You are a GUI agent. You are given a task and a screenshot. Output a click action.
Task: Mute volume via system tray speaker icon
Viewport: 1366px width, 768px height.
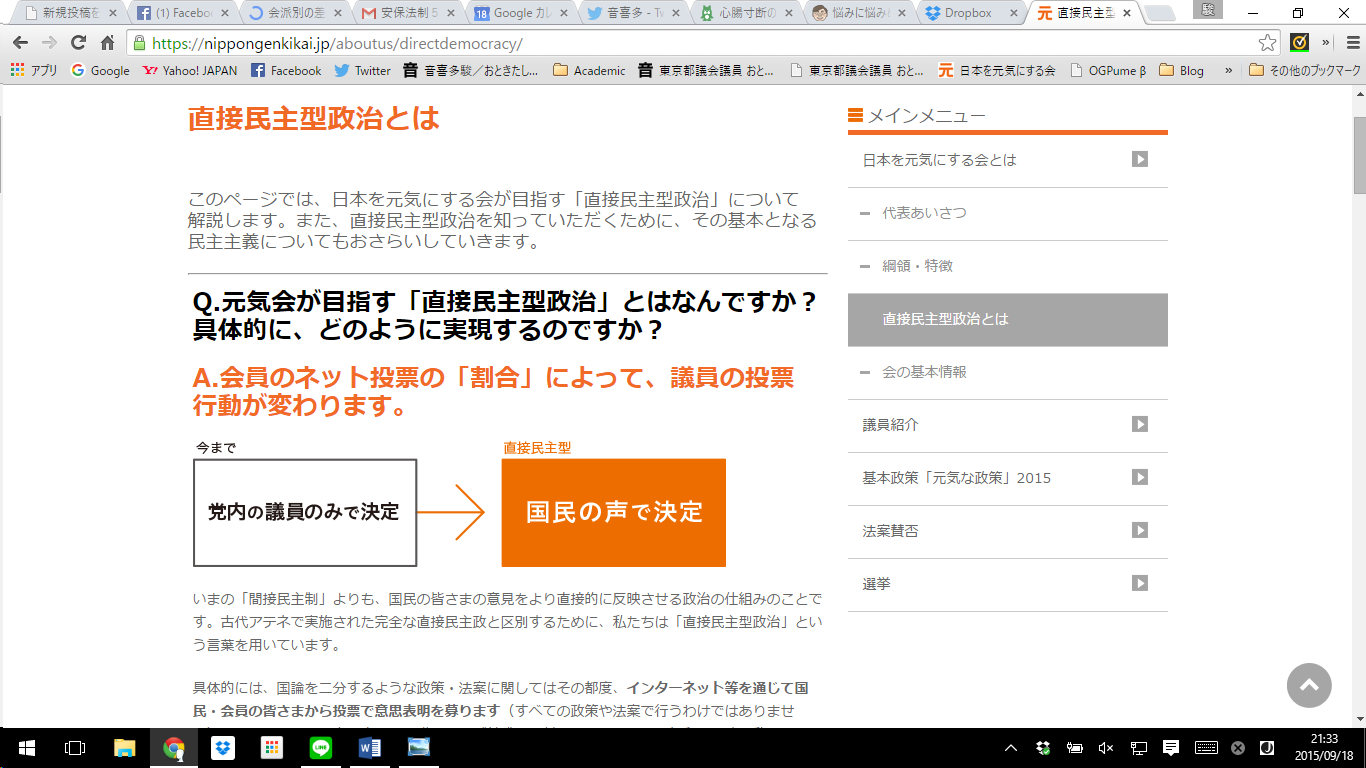pos(1105,748)
